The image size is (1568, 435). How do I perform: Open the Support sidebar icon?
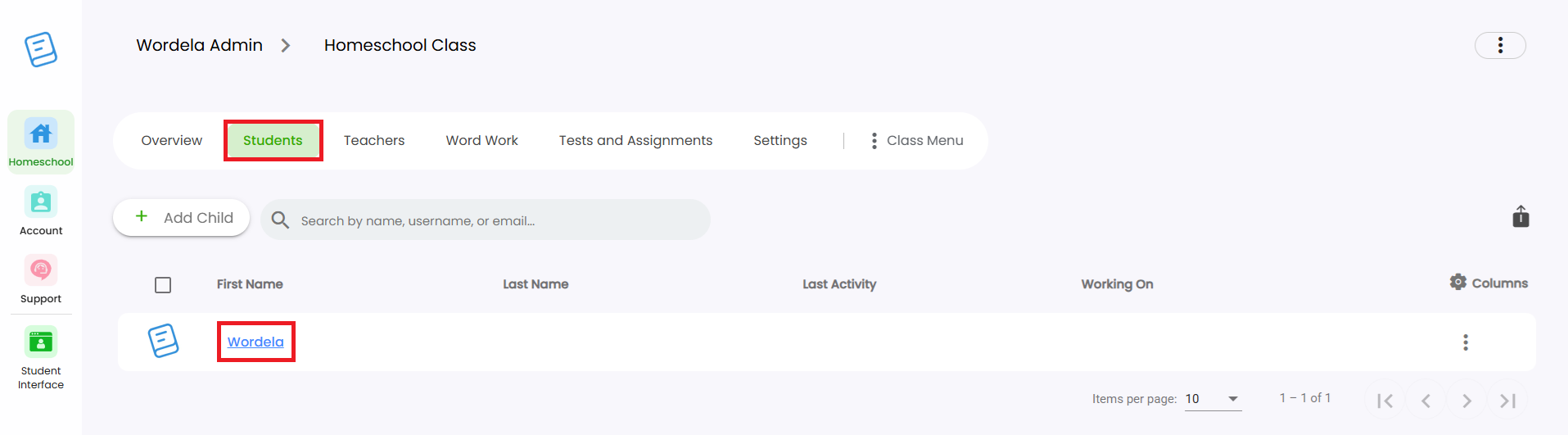(41, 279)
